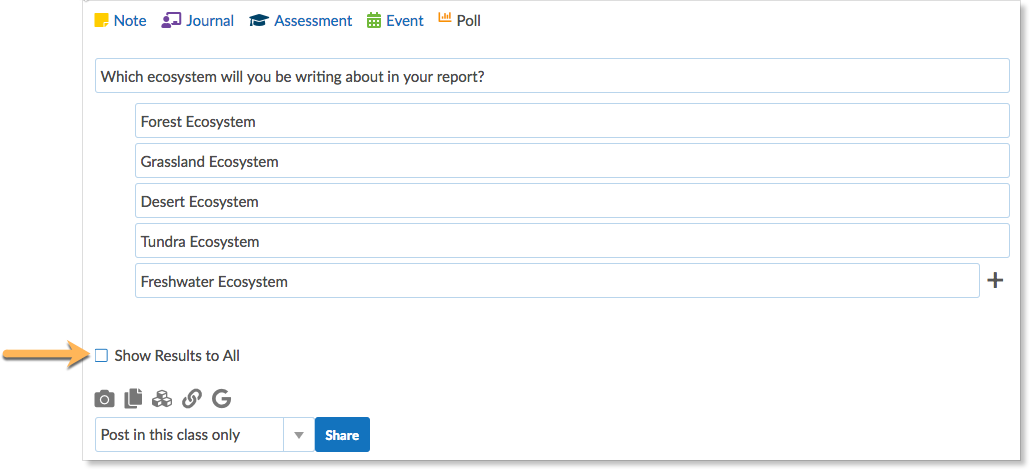
Task: Focus the Tundra Ecosystem option field
Action: [x=572, y=242]
